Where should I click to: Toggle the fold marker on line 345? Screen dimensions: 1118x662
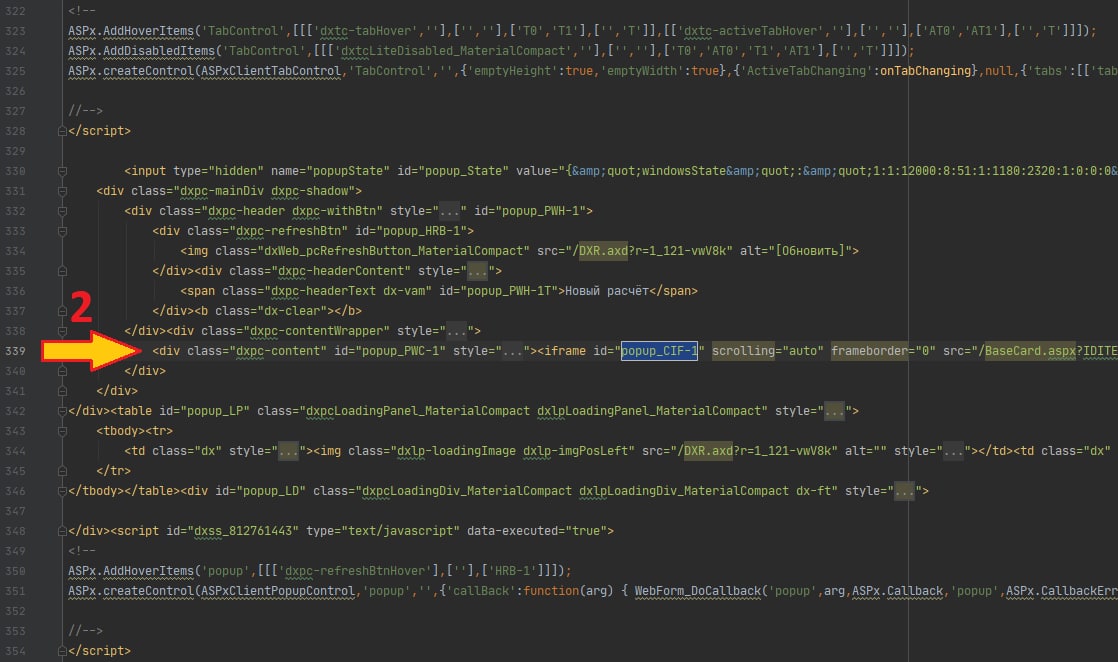[62, 471]
